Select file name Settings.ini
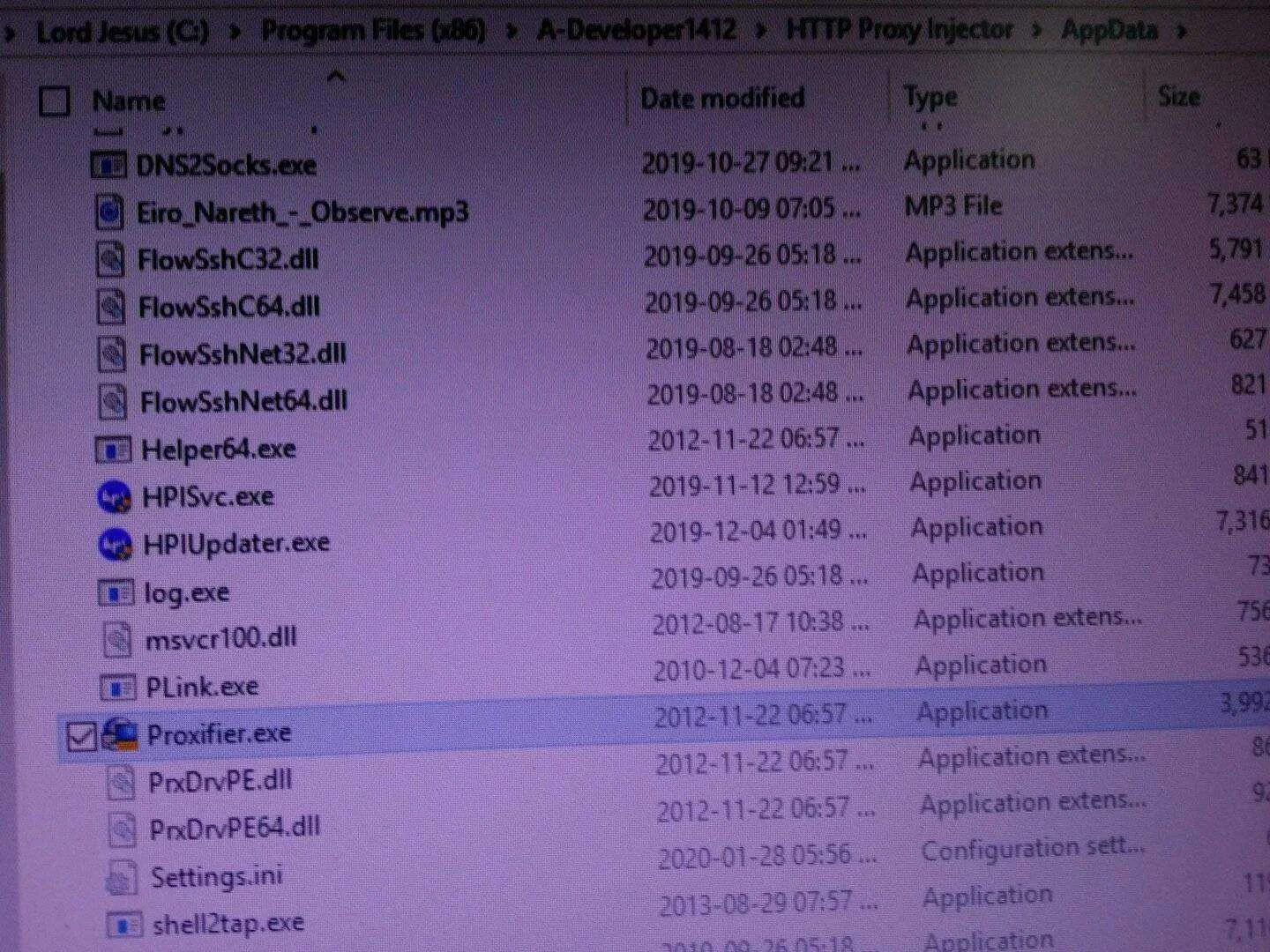 217,876
